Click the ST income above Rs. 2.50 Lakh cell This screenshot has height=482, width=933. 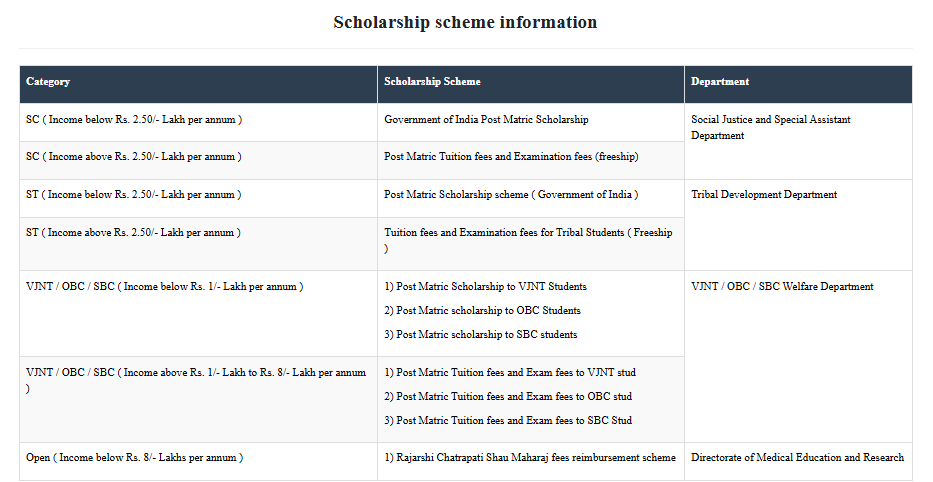[x=134, y=233]
